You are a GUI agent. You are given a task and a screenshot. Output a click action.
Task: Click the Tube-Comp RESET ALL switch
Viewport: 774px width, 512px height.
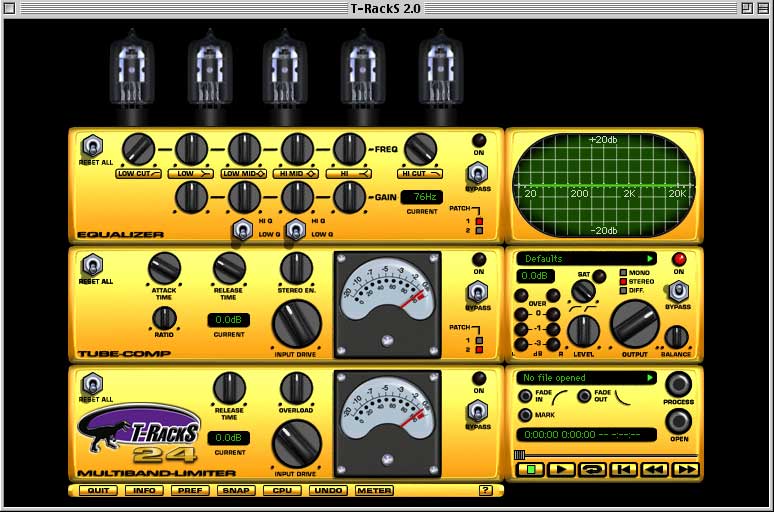click(x=92, y=266)
